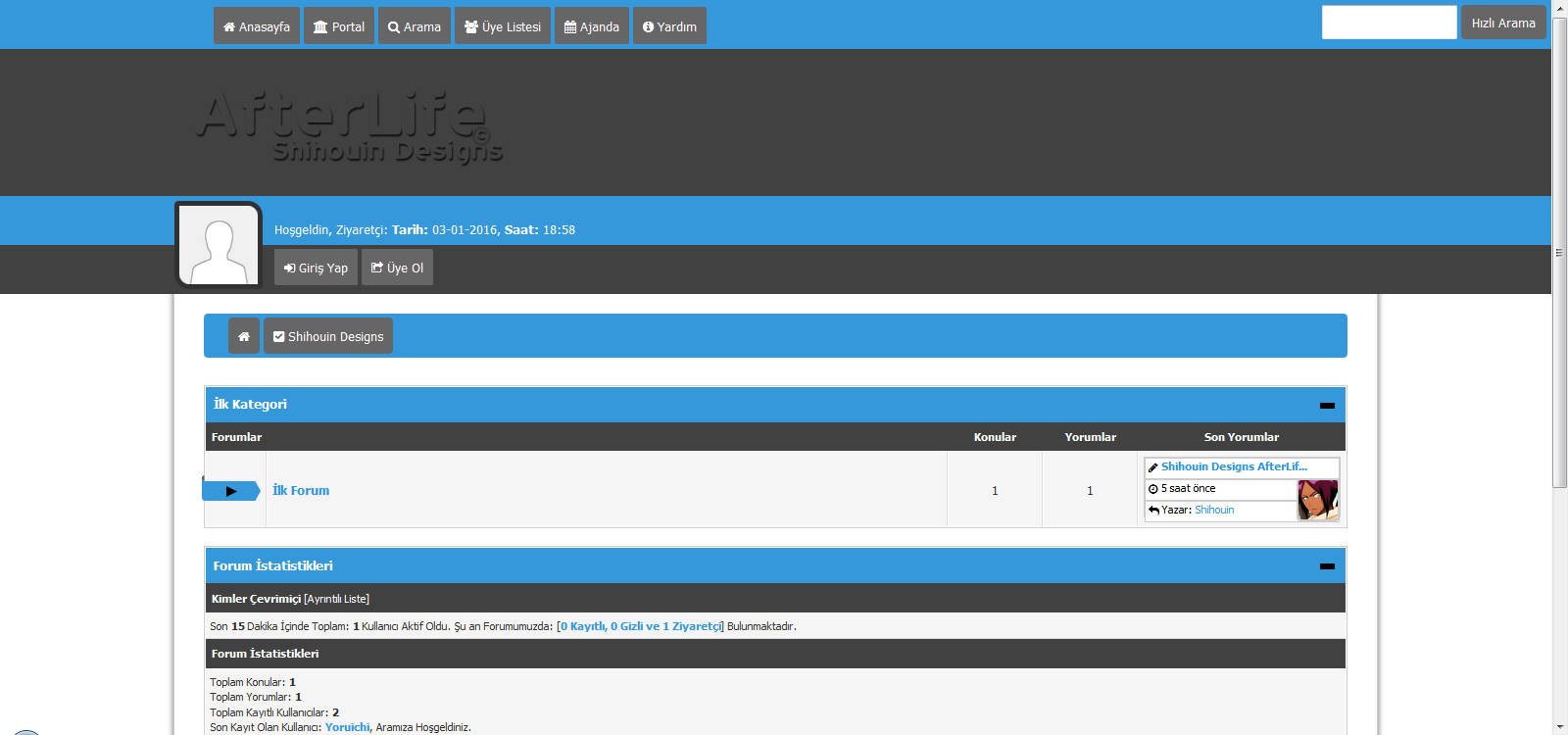Open Üye Listesi member list
Screen dimensions: 1568x735
[503, 26]
